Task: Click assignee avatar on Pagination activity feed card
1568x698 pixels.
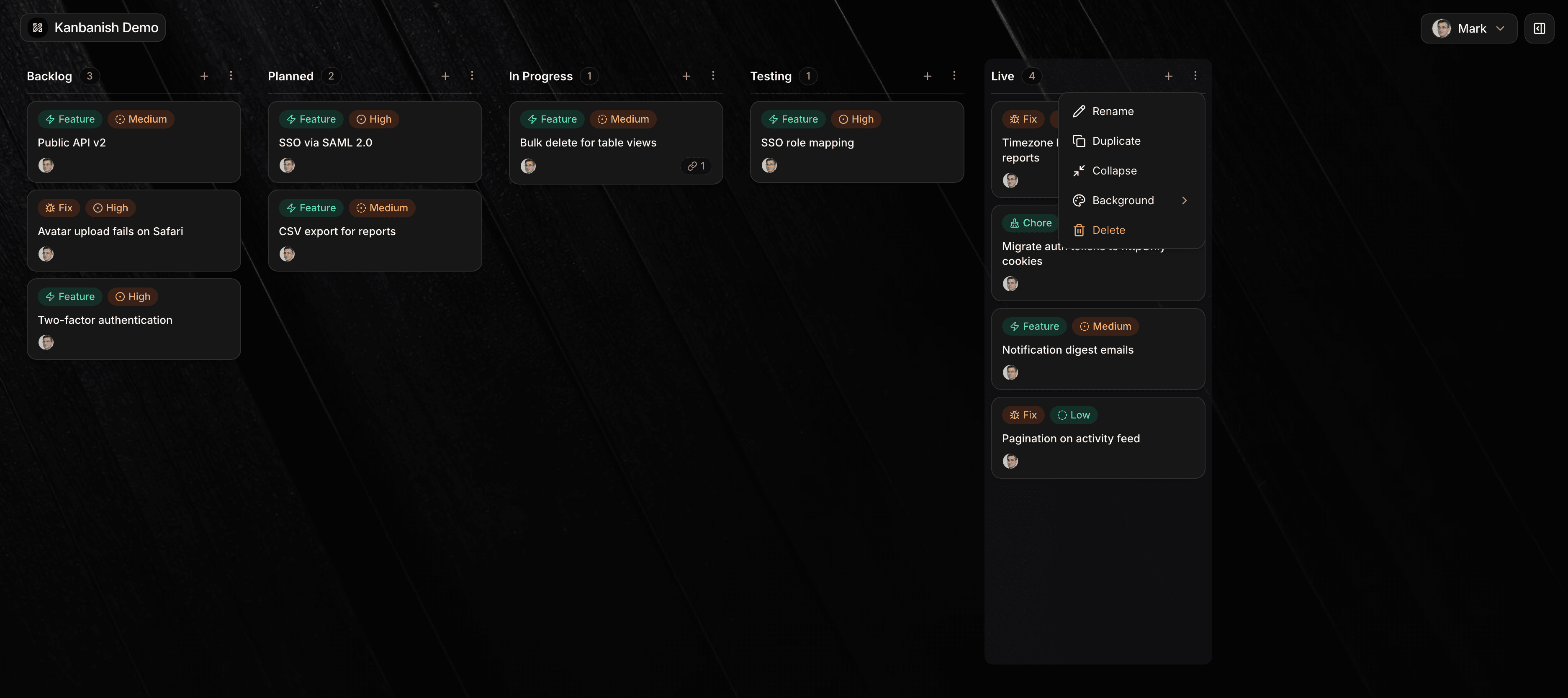Action: 1010,461
